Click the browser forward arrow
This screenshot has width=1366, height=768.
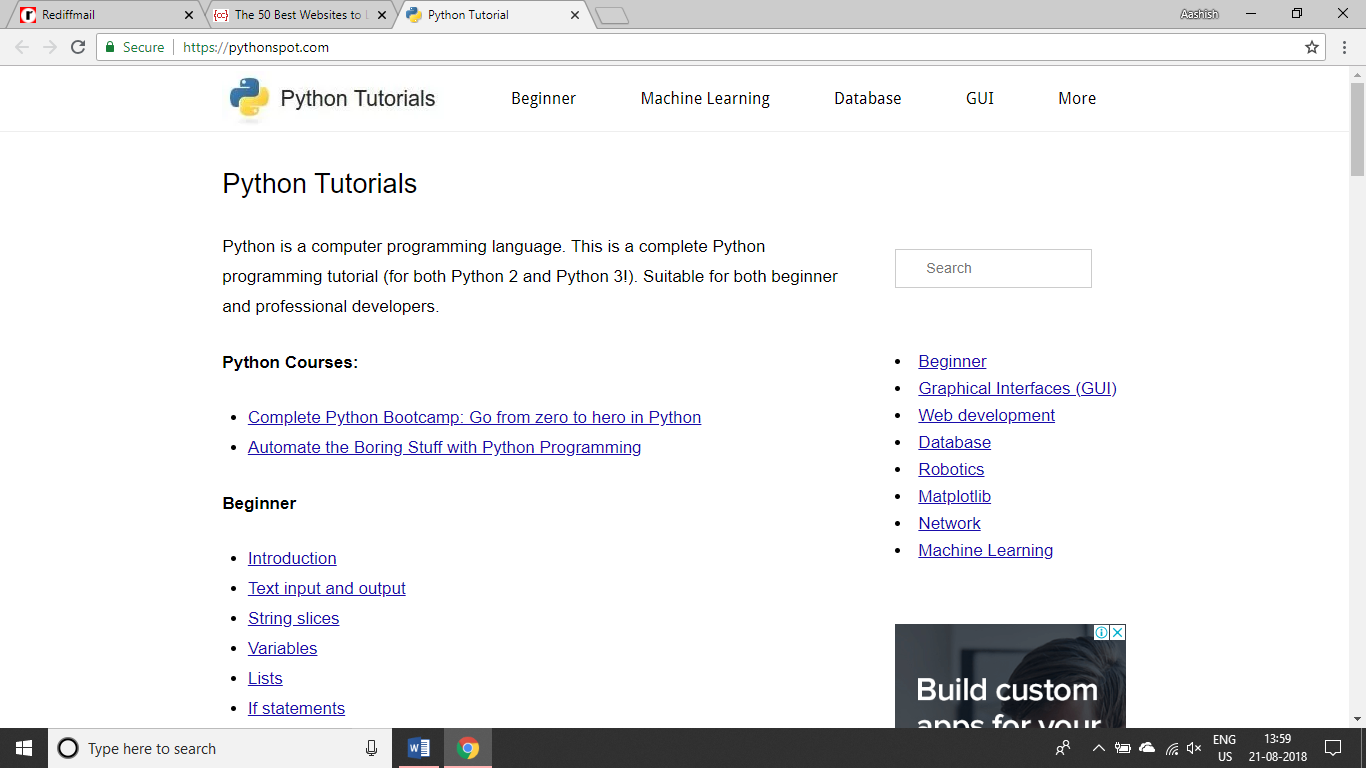pyautogui.click(x=50, y=47)
